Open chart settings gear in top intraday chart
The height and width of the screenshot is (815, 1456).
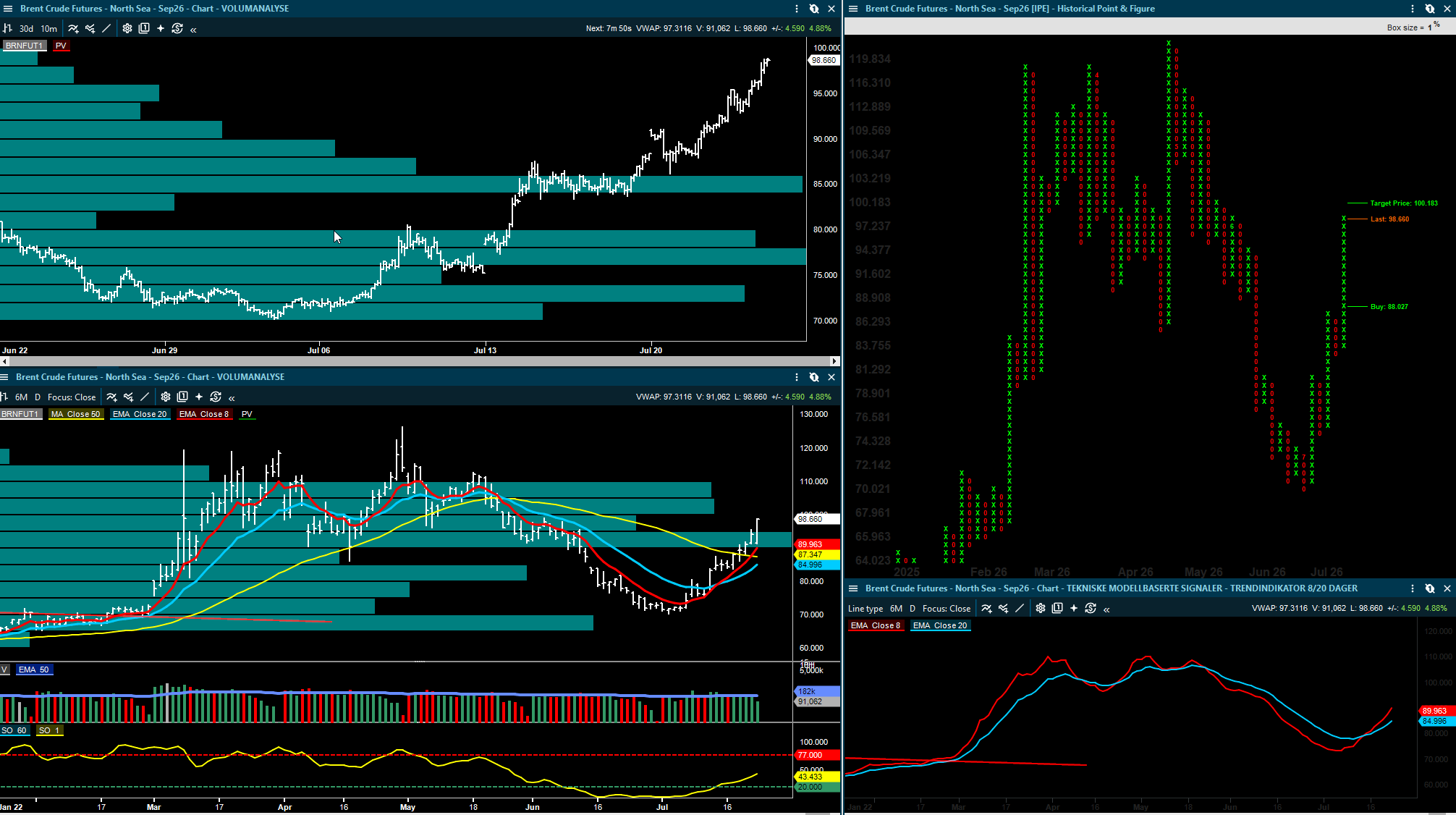coord(127,28)
